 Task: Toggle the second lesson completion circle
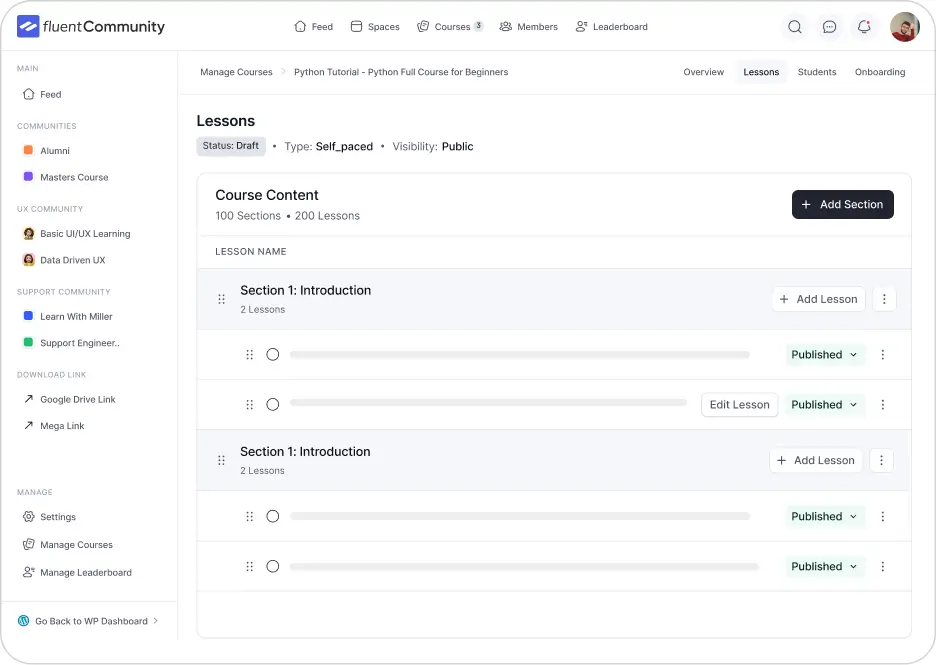click(x=272, y=404)
